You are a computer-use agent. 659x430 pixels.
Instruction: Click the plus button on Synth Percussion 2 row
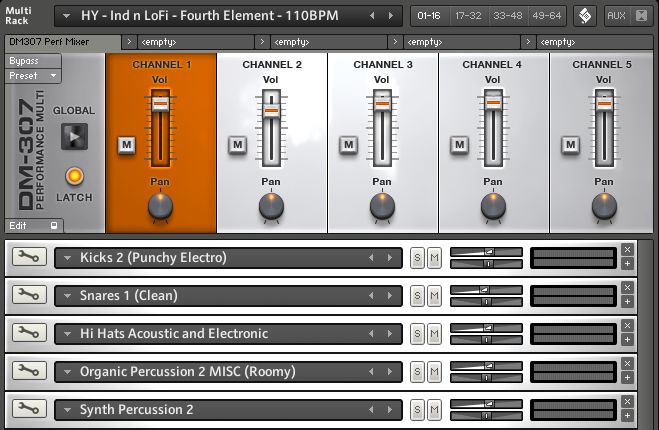[x=627, y=416]
